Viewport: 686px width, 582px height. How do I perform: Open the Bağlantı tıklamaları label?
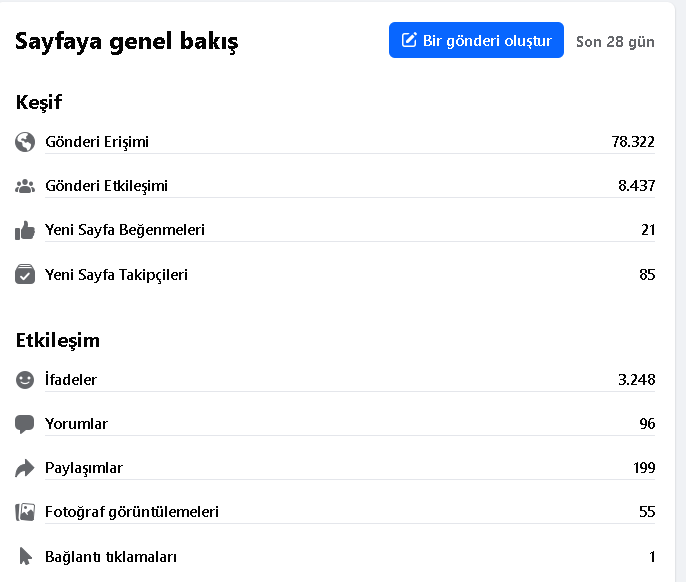click(x=111, y=557)
